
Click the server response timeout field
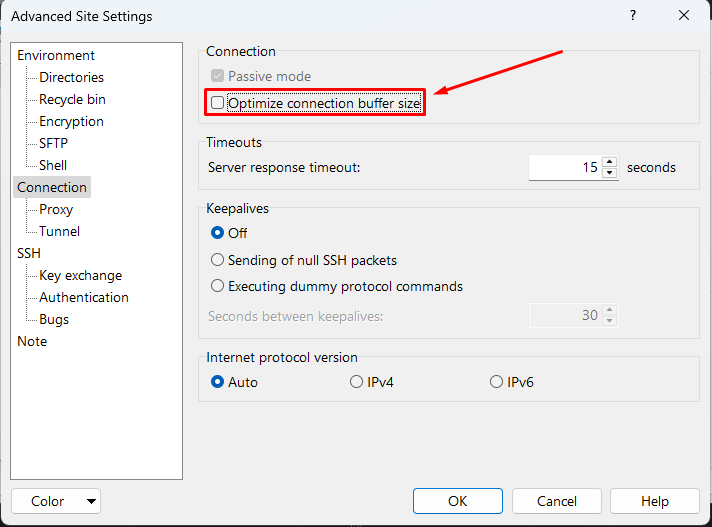(x=564, y=168)
